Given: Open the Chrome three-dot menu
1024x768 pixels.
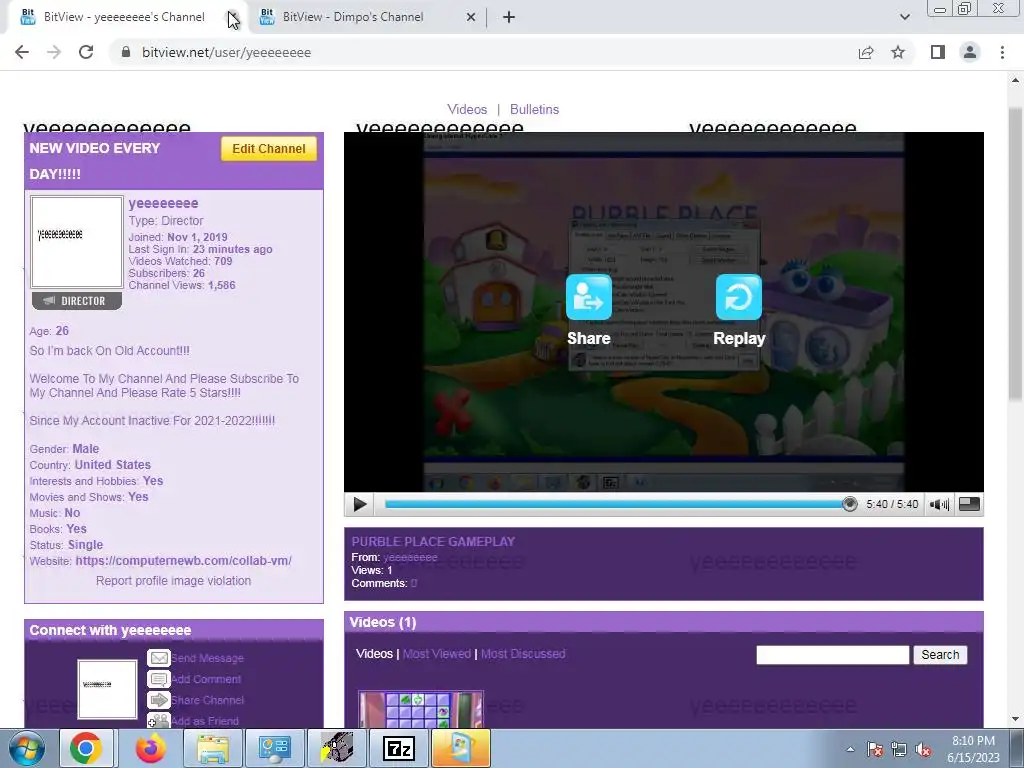Looking at the screenshot, I should coord(1002,52).
